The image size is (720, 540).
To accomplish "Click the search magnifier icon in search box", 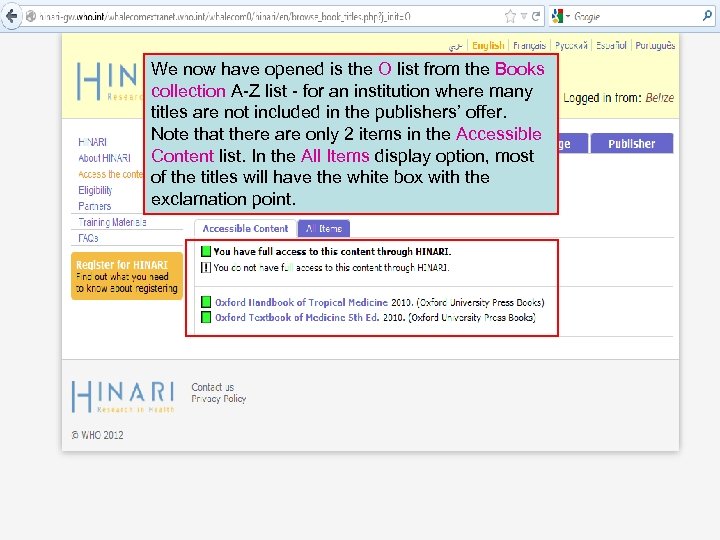I will (707, 16).
